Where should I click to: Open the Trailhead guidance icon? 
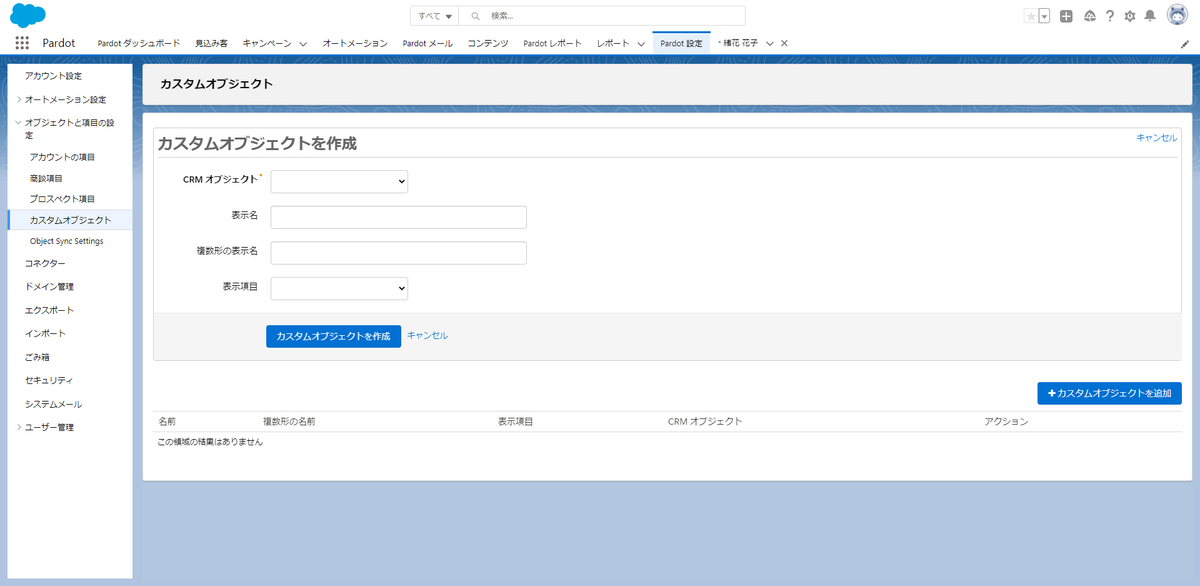coord(1089,16)
